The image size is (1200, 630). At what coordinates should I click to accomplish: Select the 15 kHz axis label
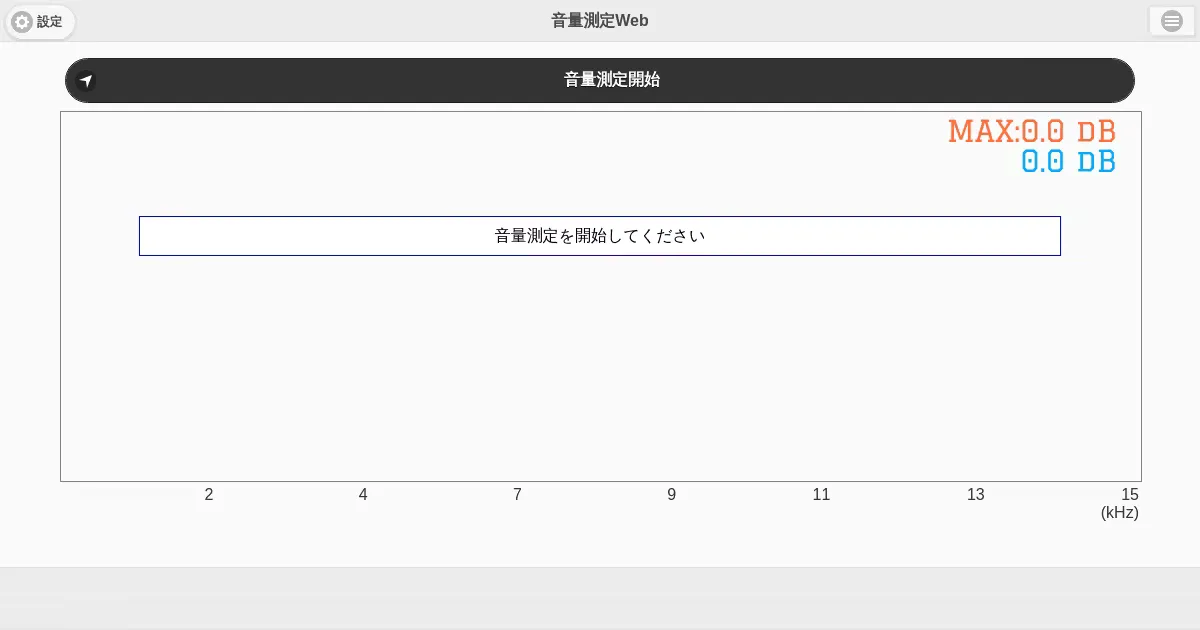(x=1129, y=495)
